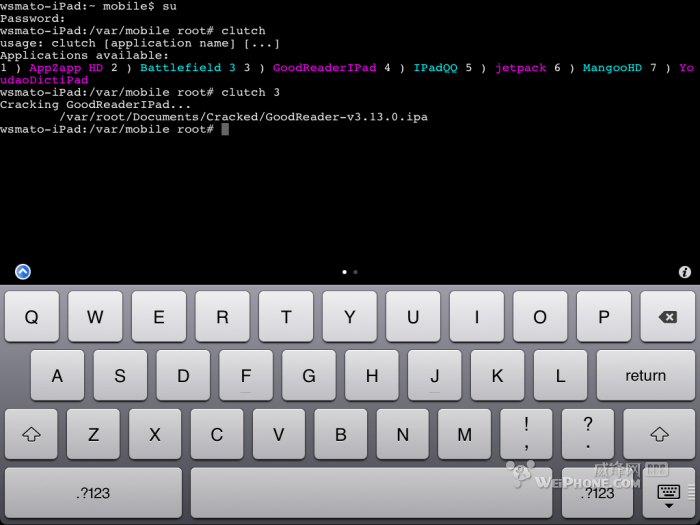Tap the Z key
The width and height of the screenshot is (700, 525).
click(x=93, y=433)
